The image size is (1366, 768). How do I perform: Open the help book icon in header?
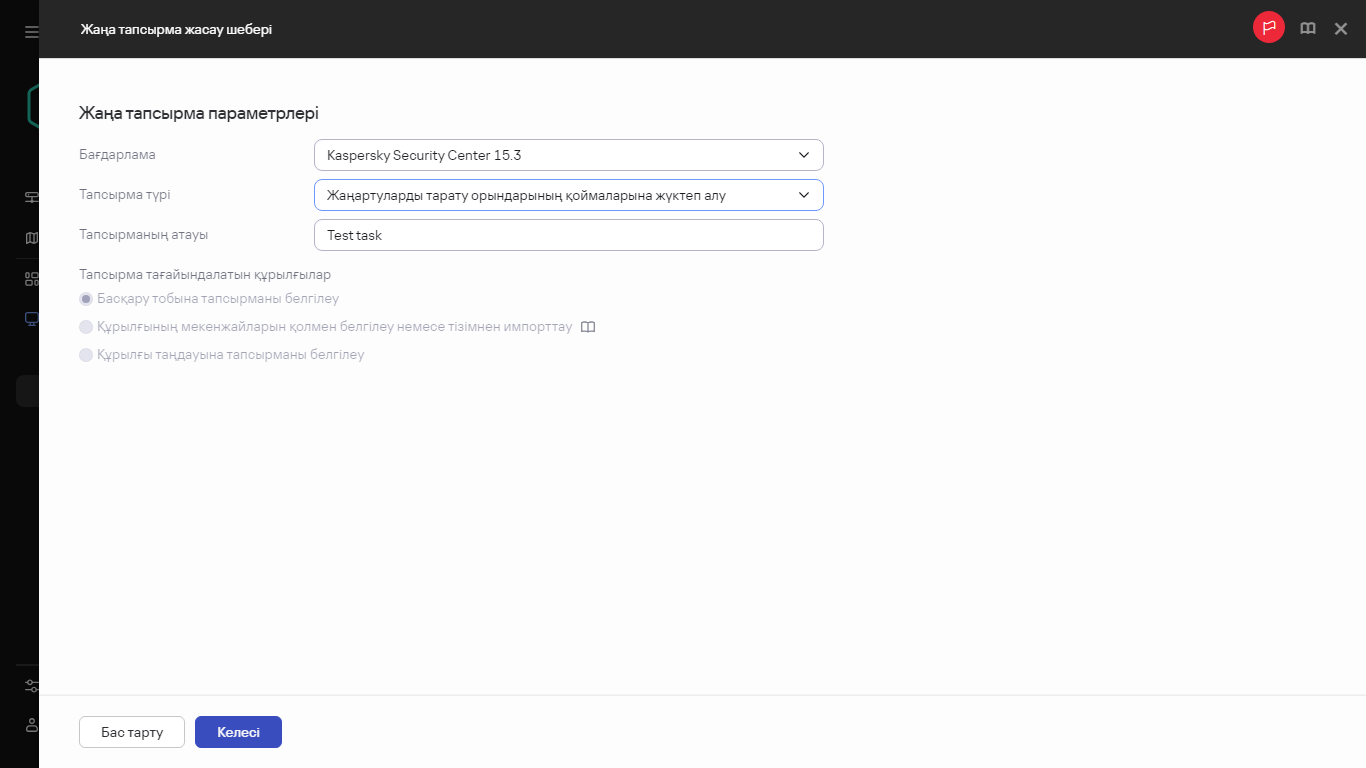click(1307, 29)
